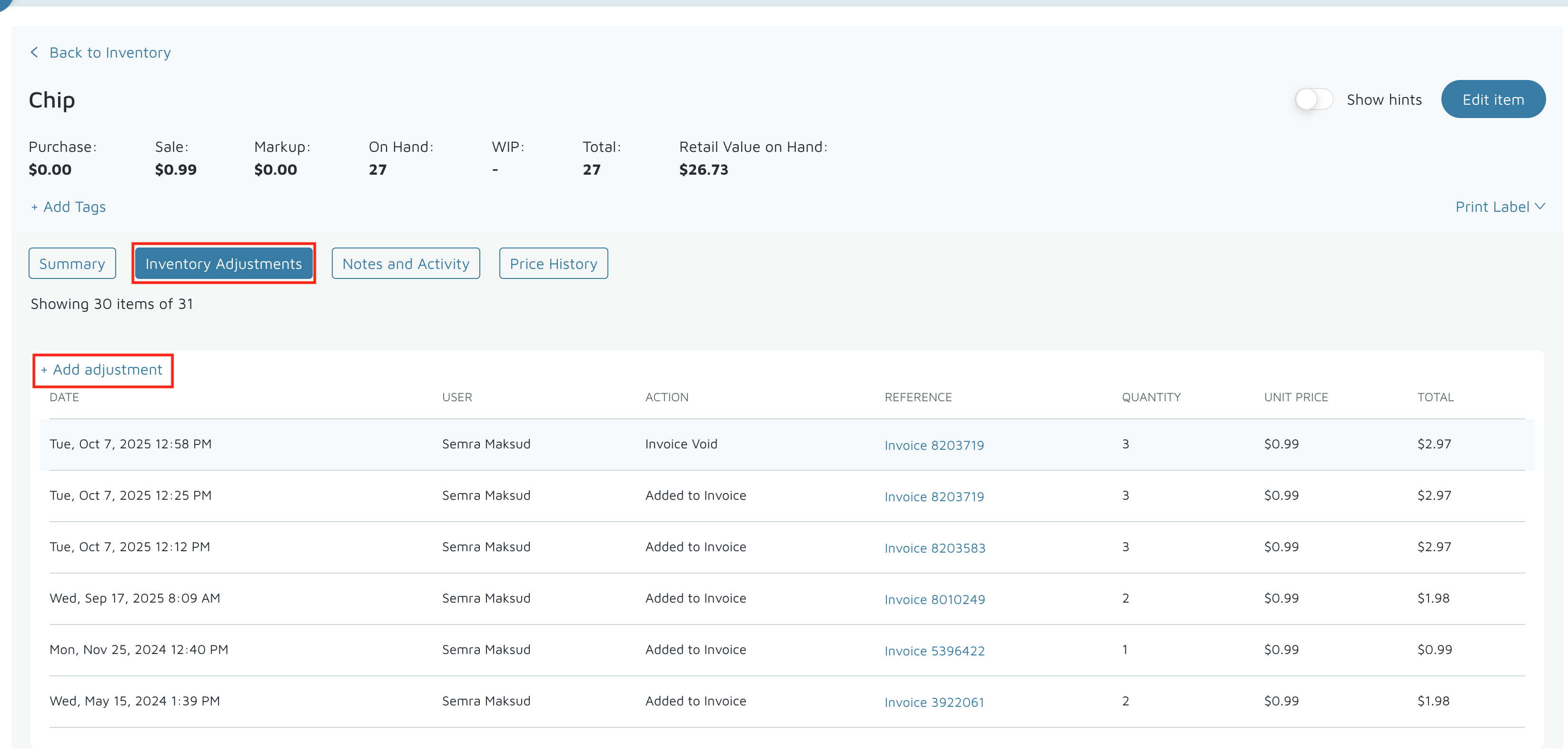The height and width of the screenshot is (753, 1568).
Task: Open the Invoice 3922061 reference link
Action: [x=934, y=703]
